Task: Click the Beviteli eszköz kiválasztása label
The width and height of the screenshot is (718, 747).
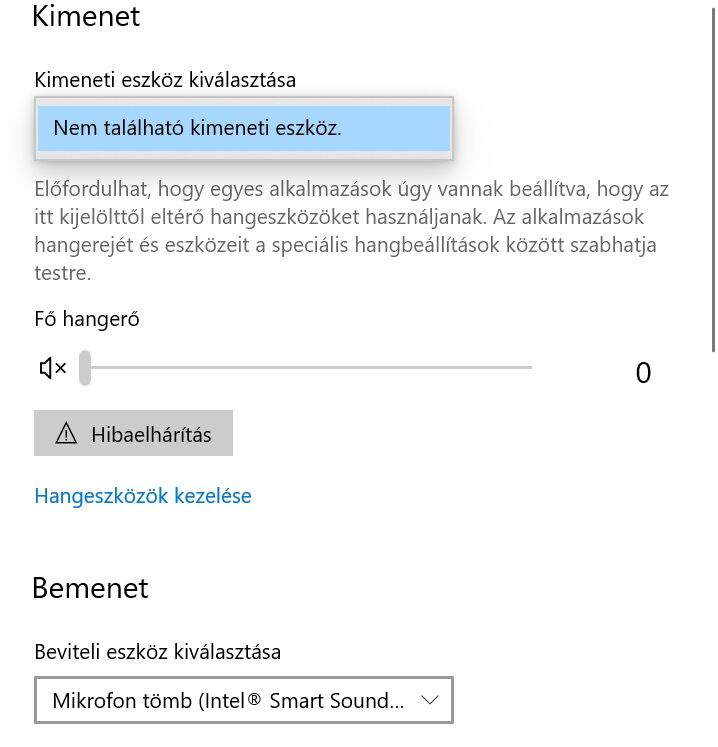Action: [158, 651]
